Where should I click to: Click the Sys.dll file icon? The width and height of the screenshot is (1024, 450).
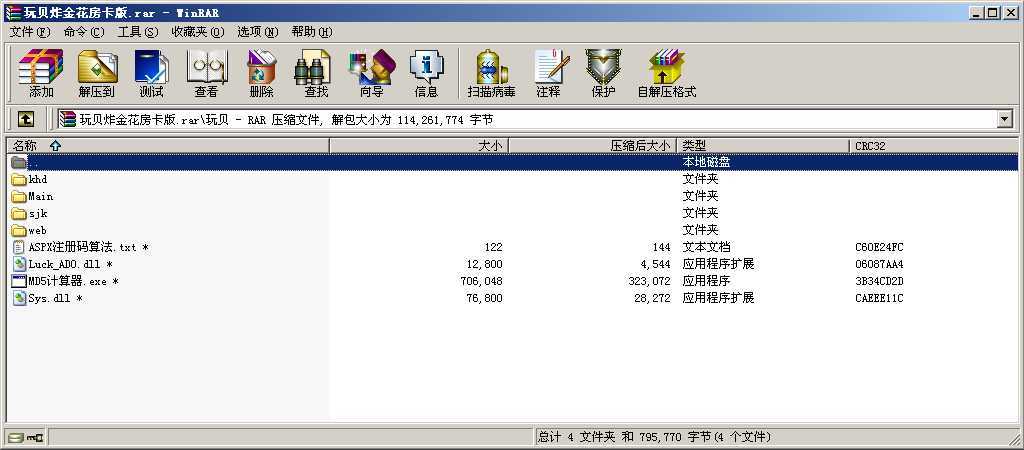[19, 298]
